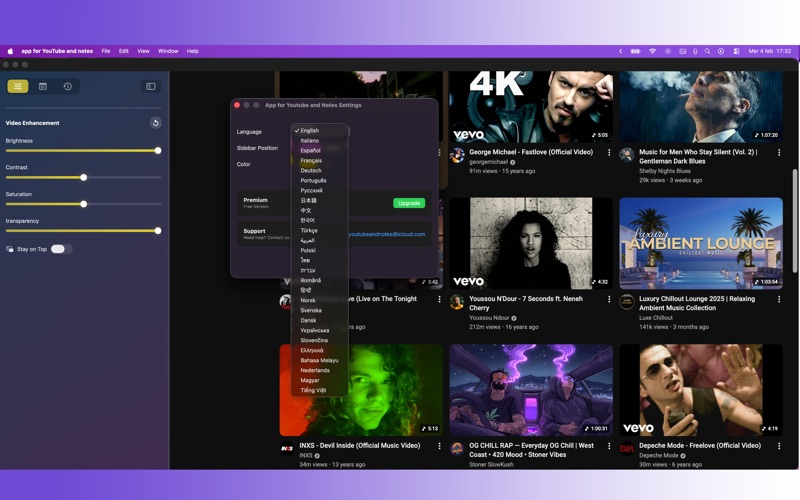Viewport: 800px width, 500px height.
Task: Adjust the Brightness slider handle
Action: (158, 151)
